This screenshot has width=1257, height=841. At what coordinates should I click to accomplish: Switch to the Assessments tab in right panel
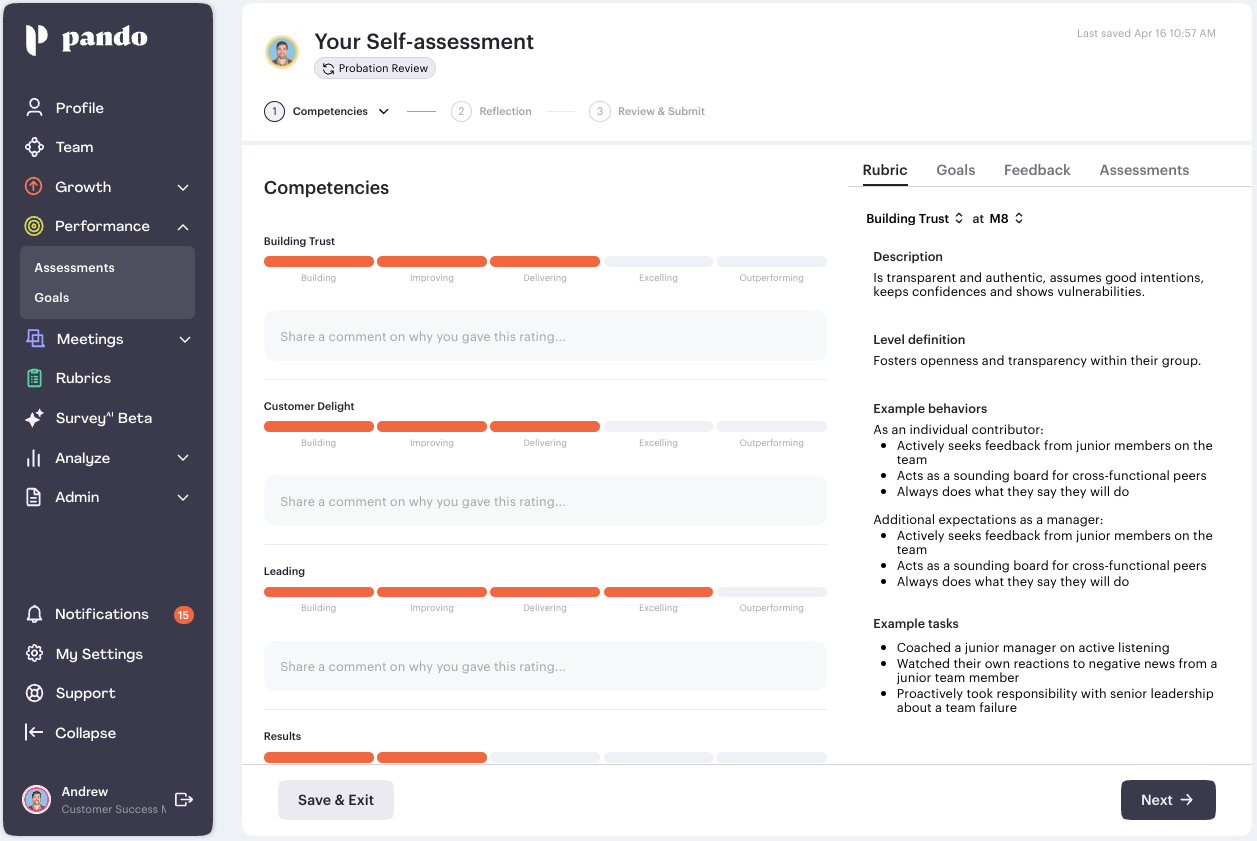point(1144,170)
